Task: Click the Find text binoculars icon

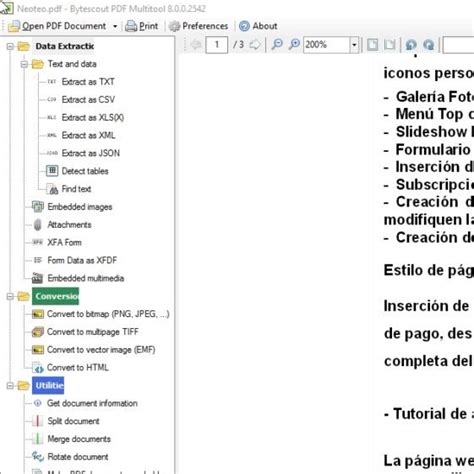Action: pyautogui.click(x=52, y=189)
